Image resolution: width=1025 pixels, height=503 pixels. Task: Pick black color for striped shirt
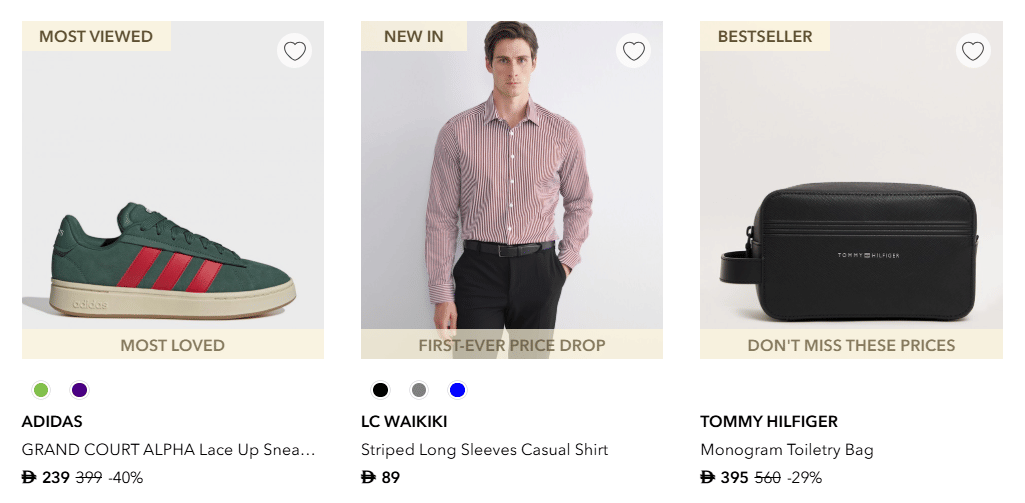[380, 390]
